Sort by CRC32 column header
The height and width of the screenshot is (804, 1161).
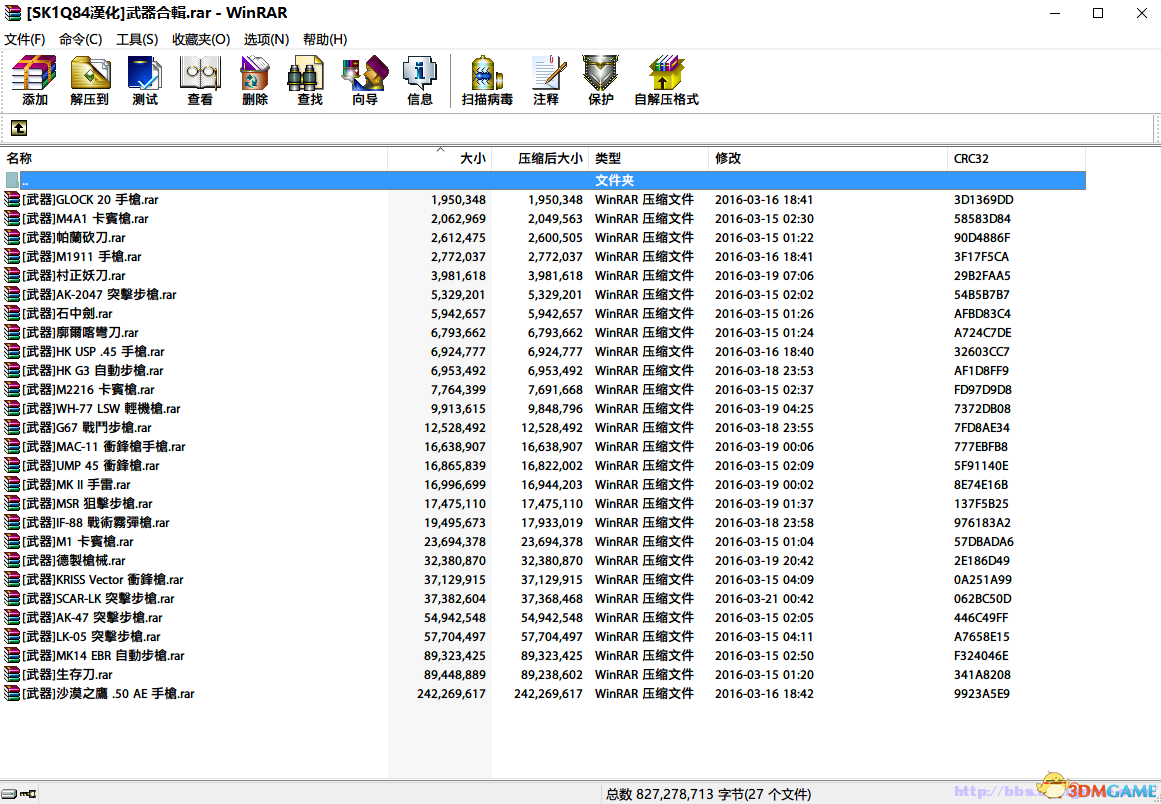pos(1017,158)
